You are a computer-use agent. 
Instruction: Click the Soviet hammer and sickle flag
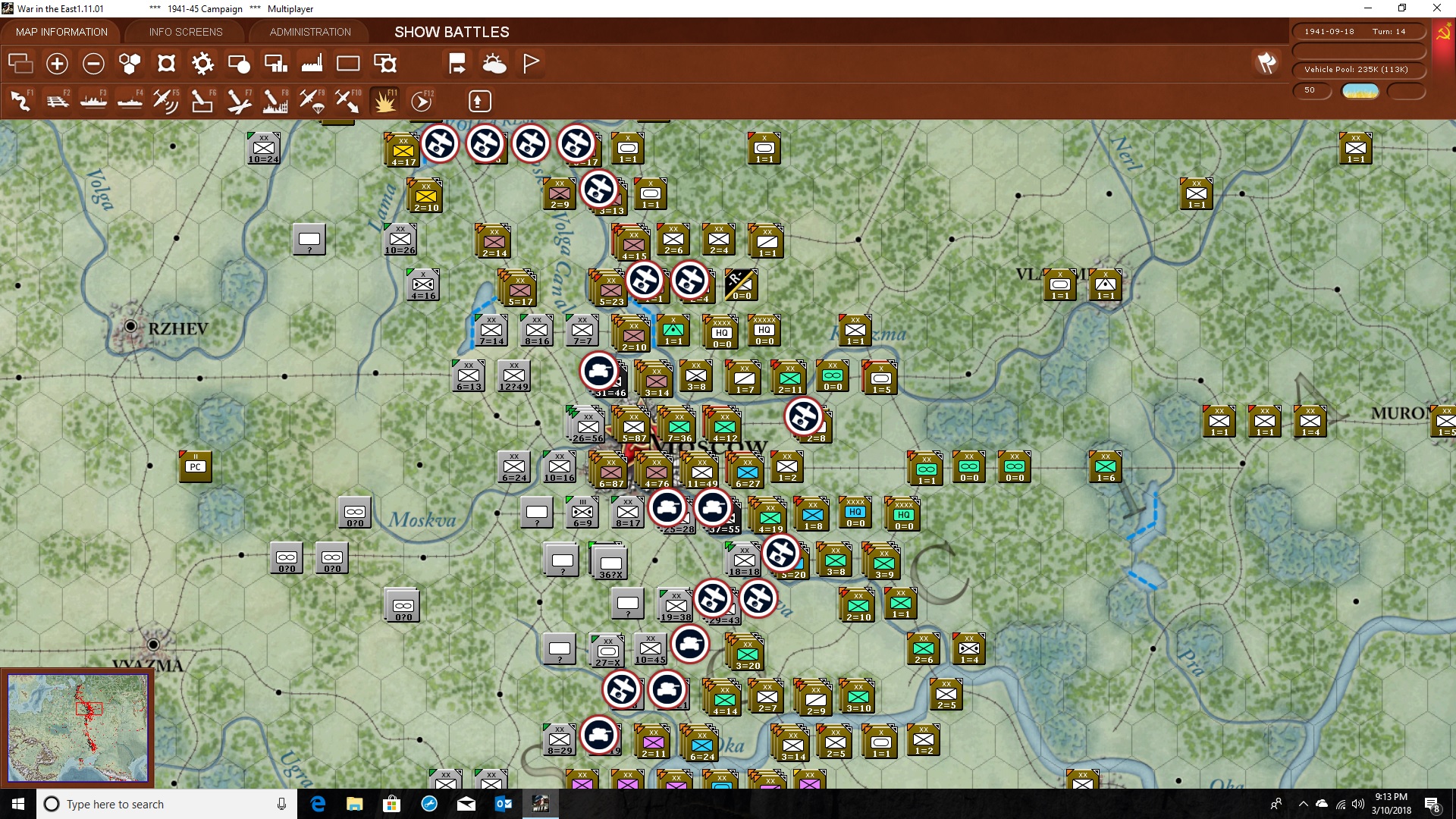pyautogui.click(x=1443, y=33)
